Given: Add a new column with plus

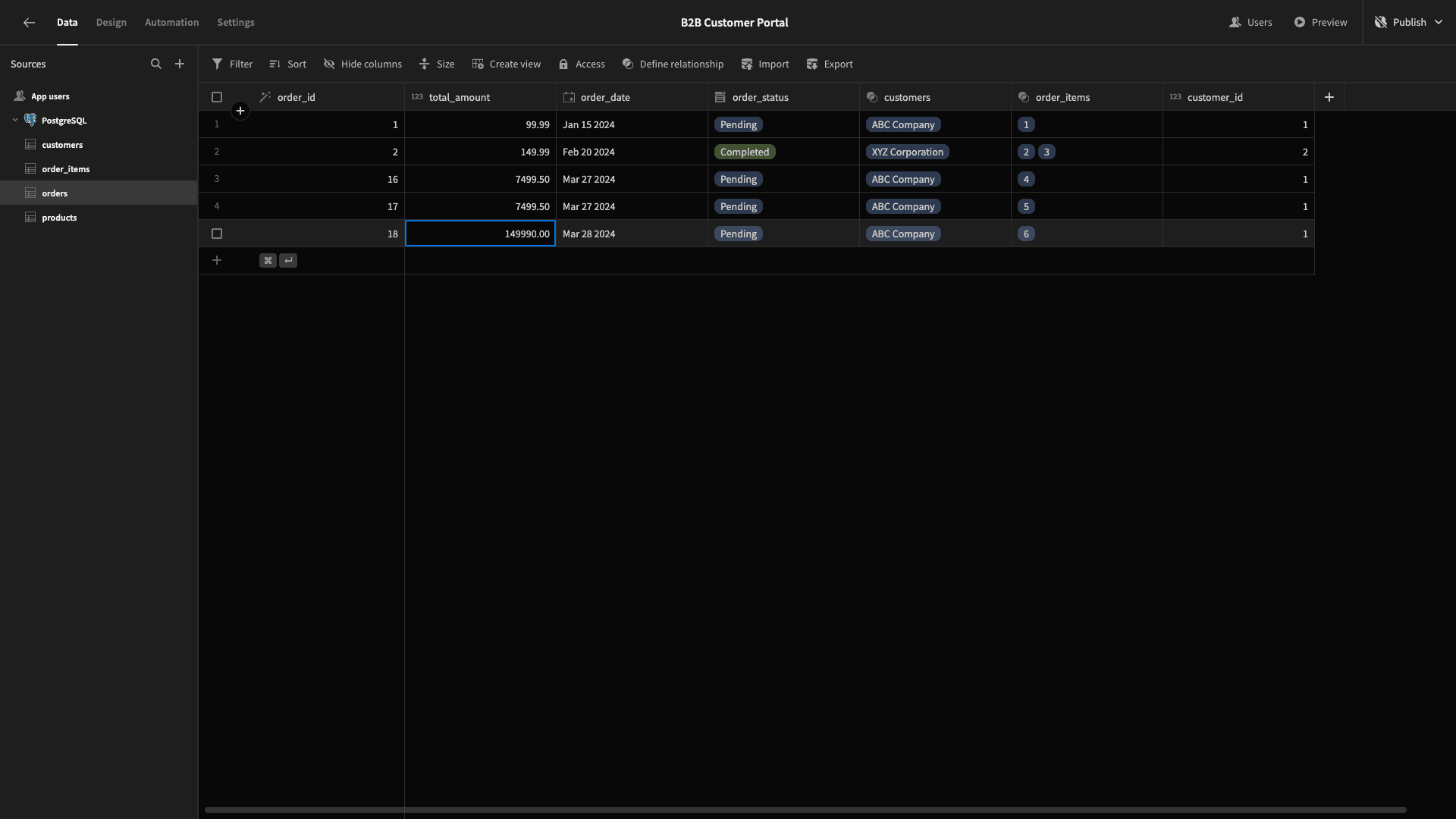Looking at the screenshot, I should click(x=1329, y=97).
